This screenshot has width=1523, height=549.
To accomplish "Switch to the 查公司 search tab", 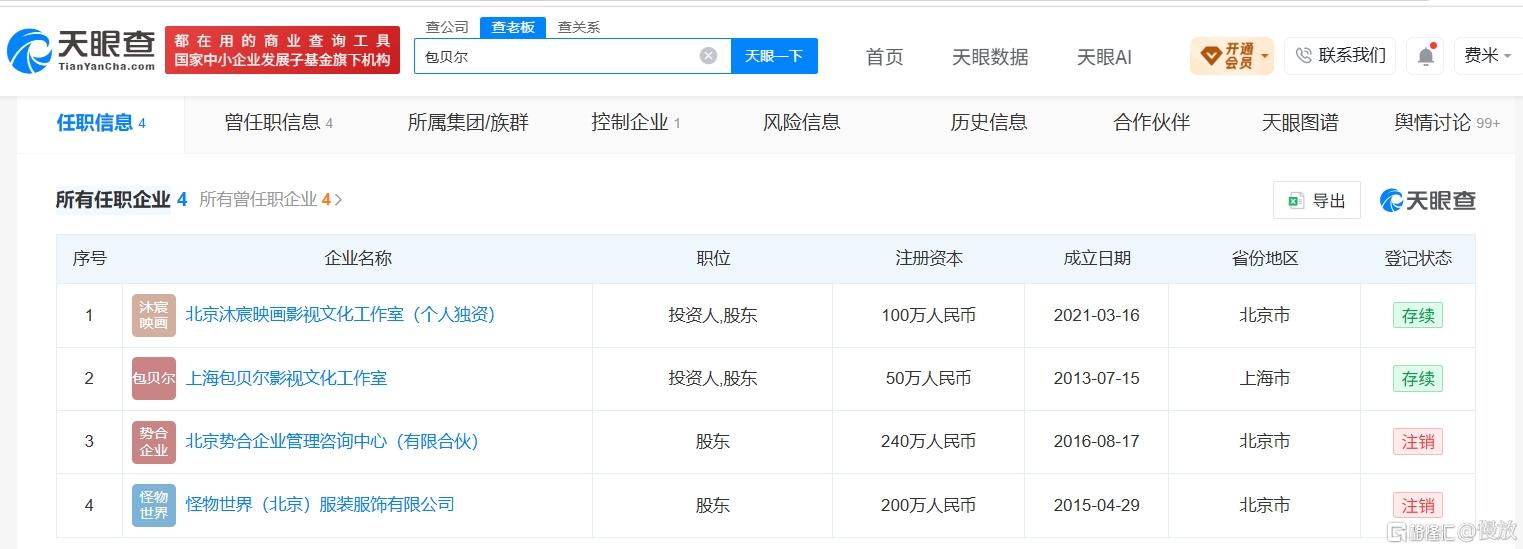I will point(447,27).
